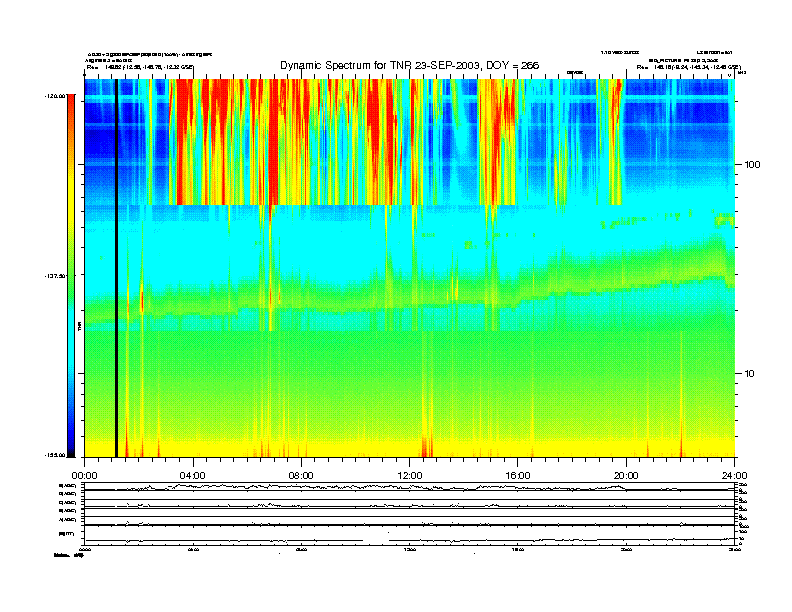Click the '20:00' time axis label
Viewport: 792px width, 612px height.
[626, 476]
